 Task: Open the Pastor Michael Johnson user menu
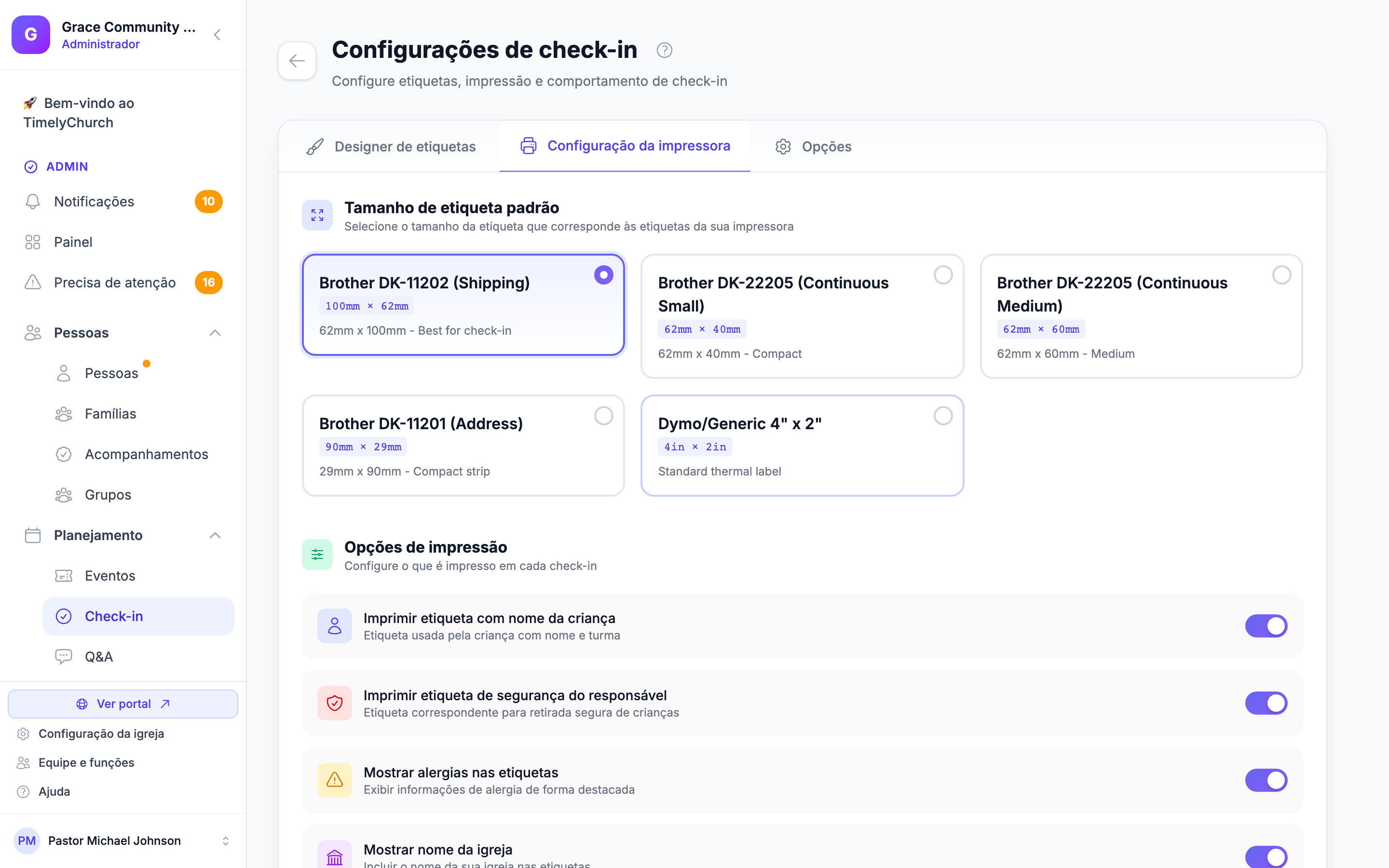pos(123,841)
